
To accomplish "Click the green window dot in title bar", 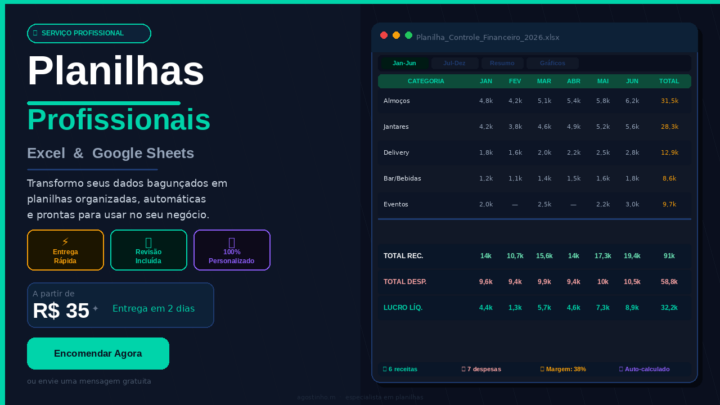I will [x=408, y=36].
